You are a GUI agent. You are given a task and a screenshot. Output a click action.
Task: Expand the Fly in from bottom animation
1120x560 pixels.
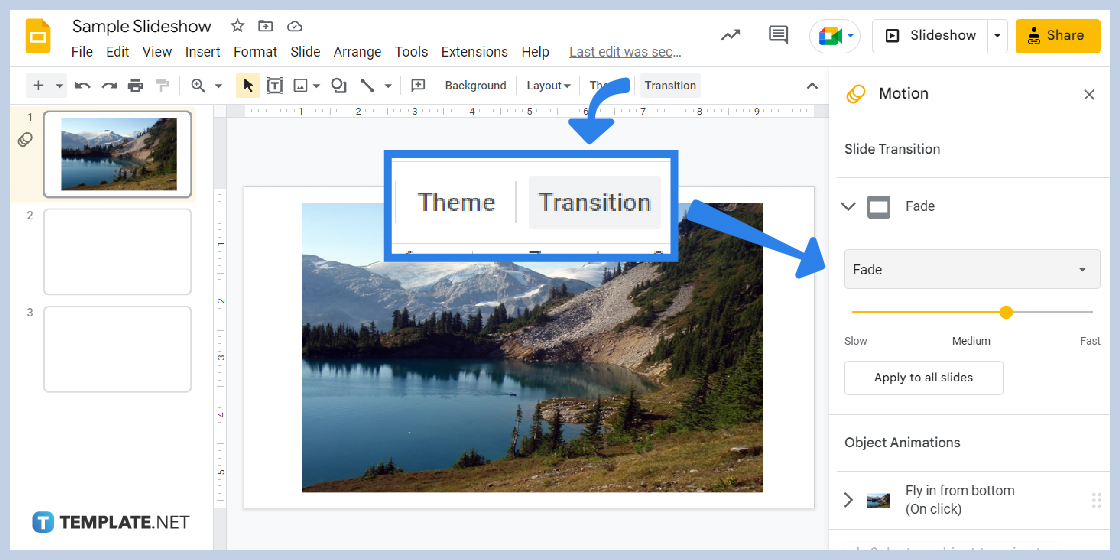[x=848, y=500]
